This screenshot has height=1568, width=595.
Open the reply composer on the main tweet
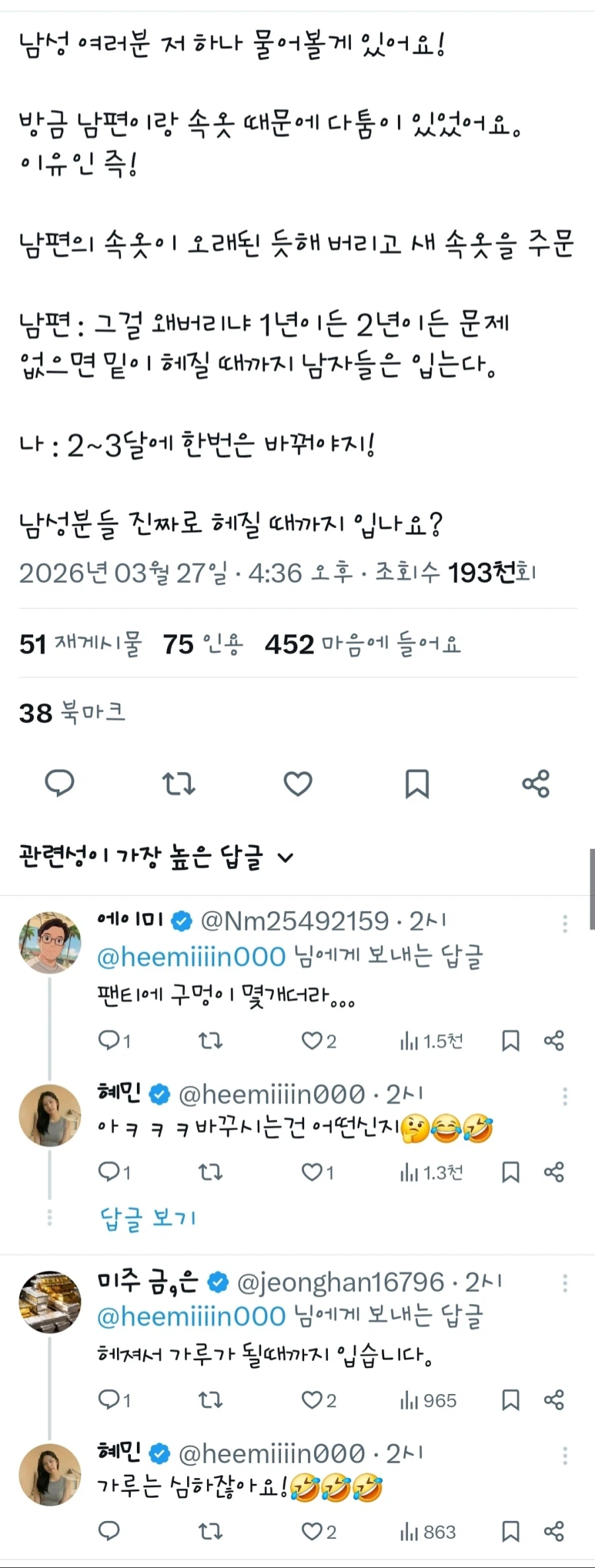[60, 785]
